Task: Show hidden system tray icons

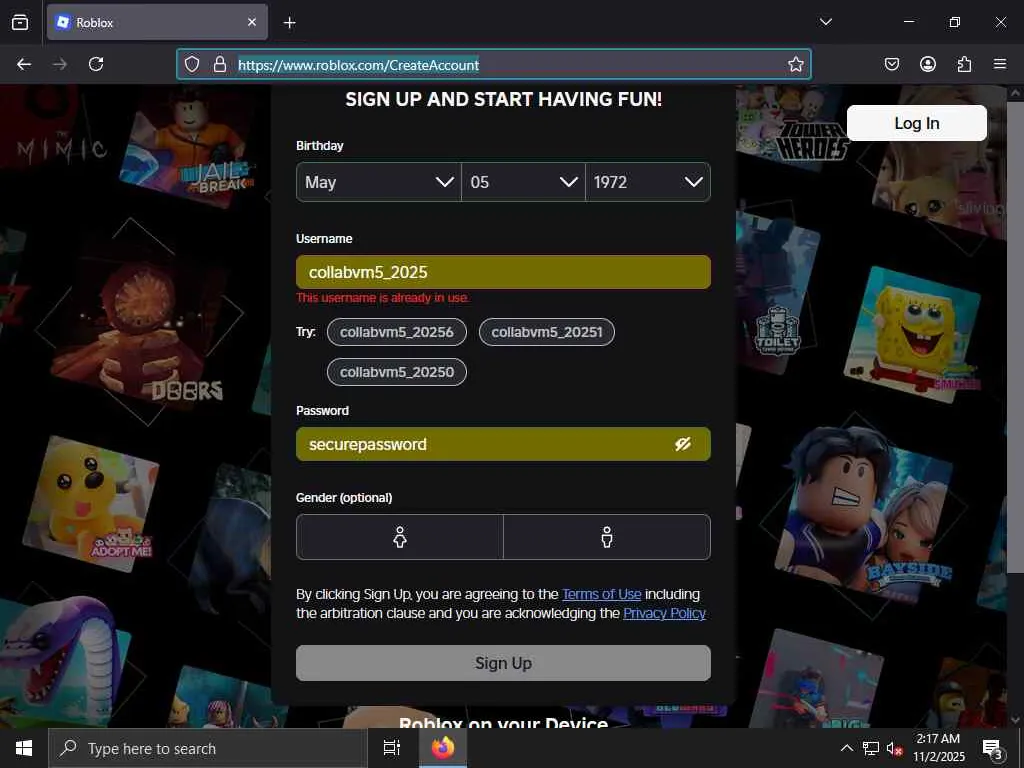Action: coord(846,748)
